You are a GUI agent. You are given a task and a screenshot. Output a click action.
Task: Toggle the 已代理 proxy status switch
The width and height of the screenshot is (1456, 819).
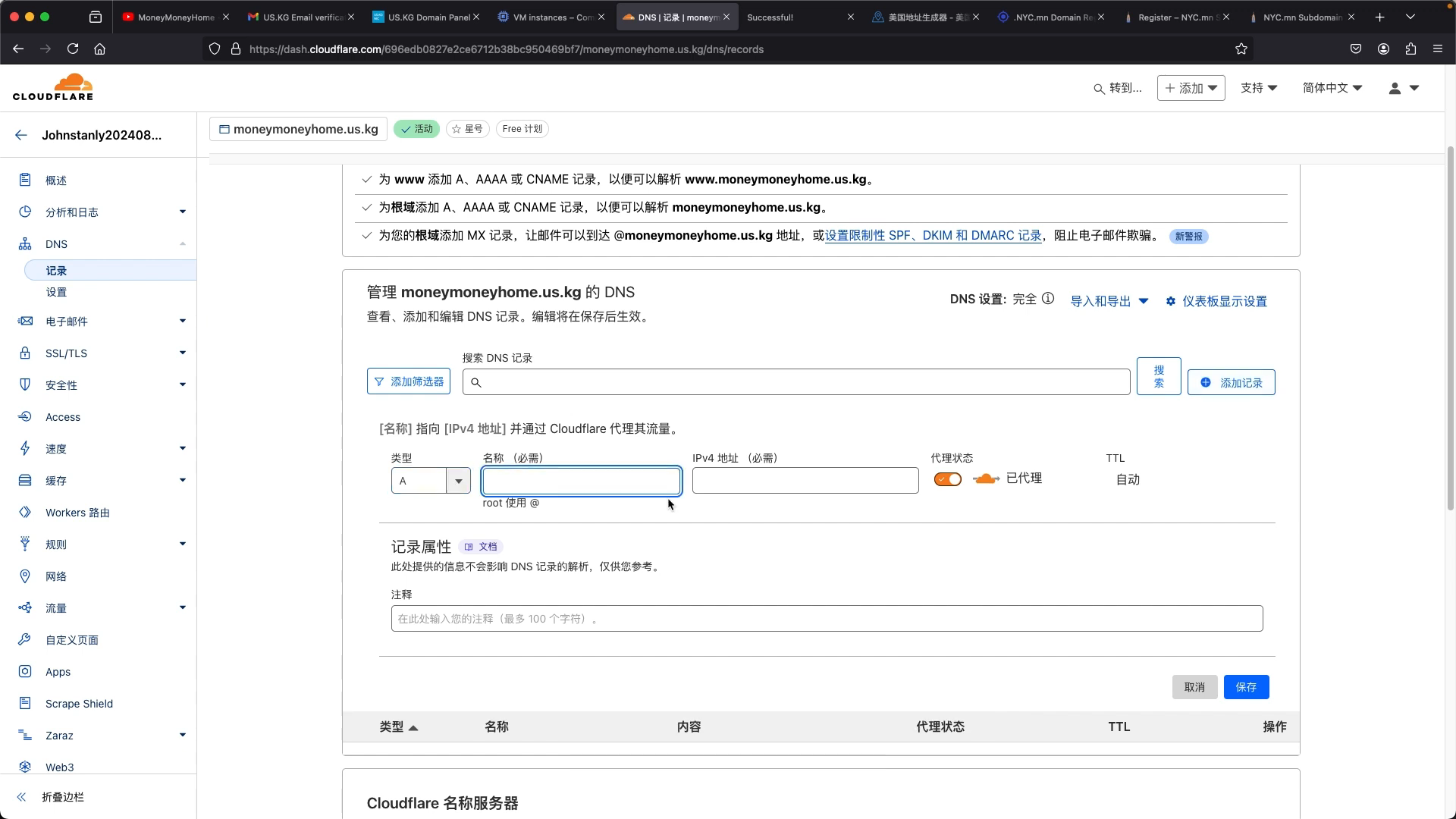point(948,479)
